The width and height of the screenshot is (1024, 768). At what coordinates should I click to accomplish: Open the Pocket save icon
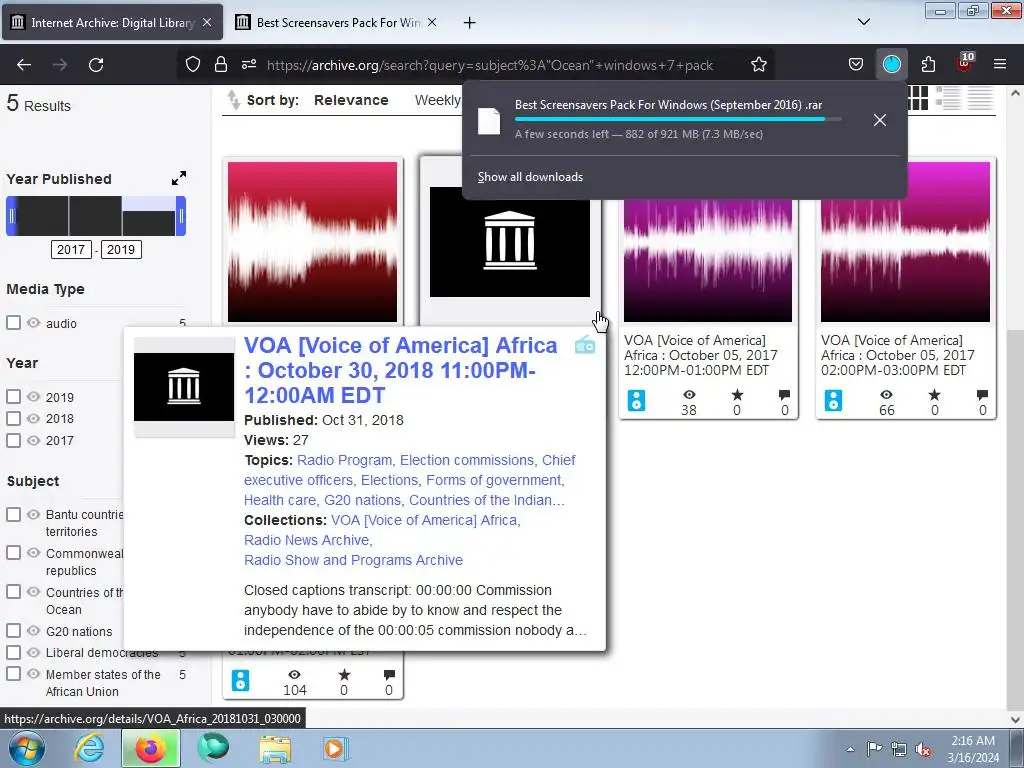click(856, 65)
